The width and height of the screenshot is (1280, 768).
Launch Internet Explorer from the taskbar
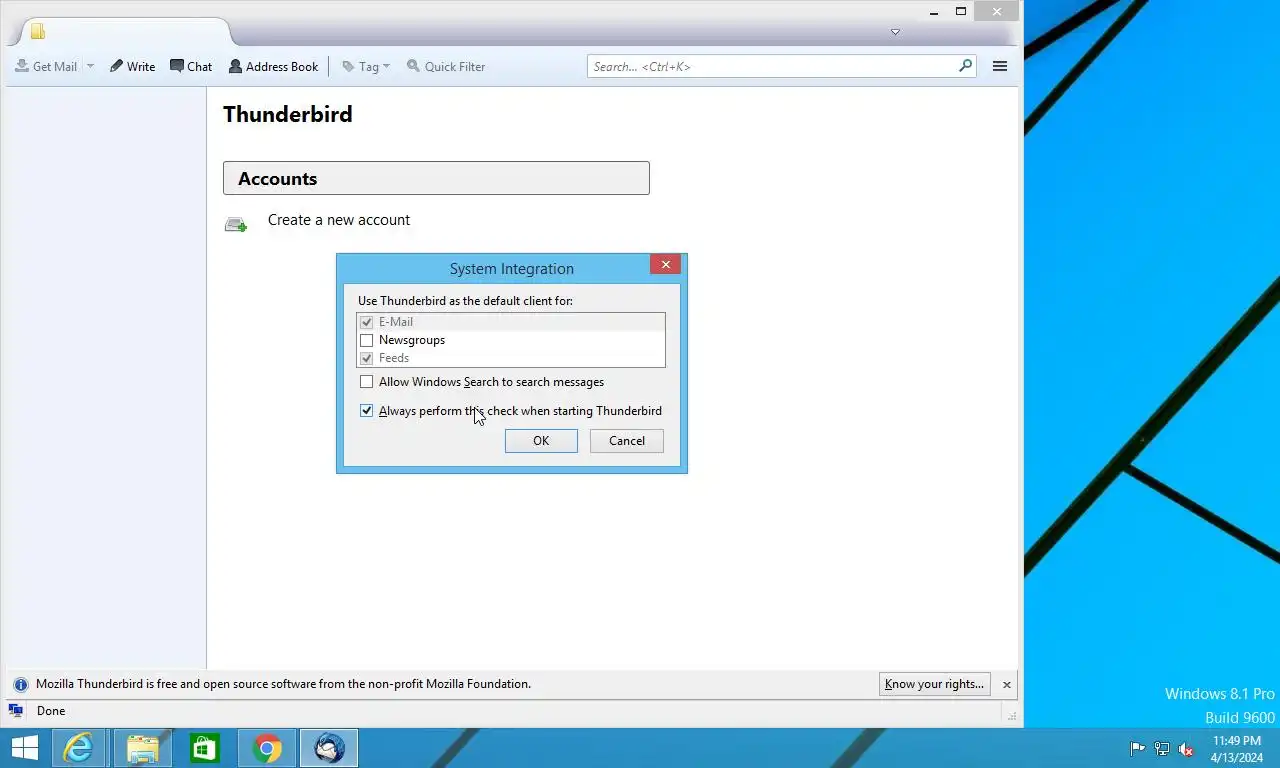(x=79, y=748)
